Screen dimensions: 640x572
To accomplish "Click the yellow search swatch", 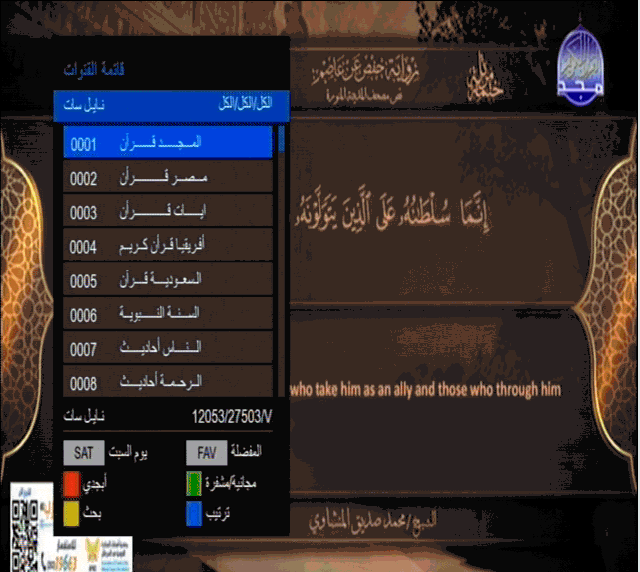I will click(71, 514).
